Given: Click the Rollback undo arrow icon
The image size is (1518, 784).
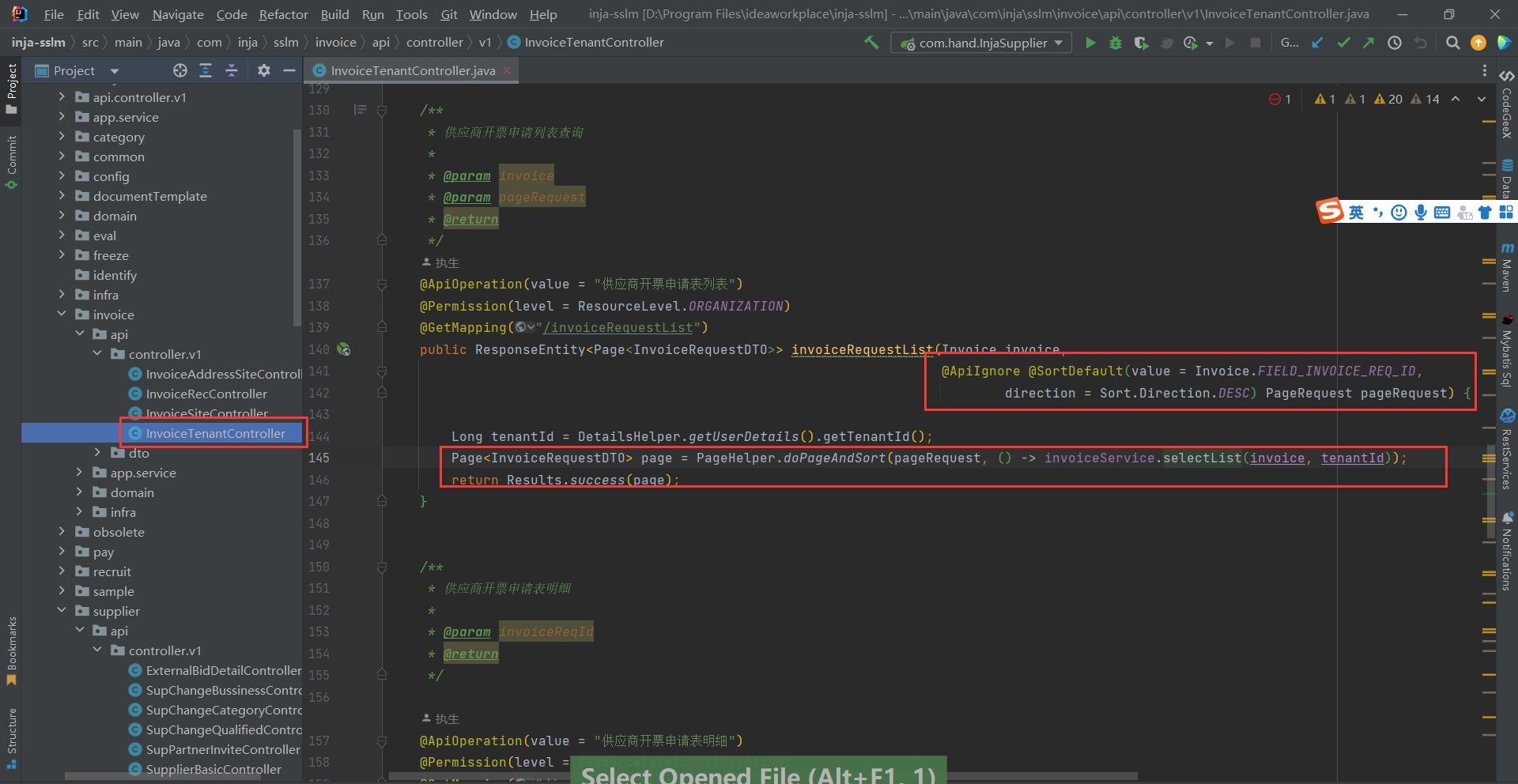Looking at the screenshot, I should 1421,43.
